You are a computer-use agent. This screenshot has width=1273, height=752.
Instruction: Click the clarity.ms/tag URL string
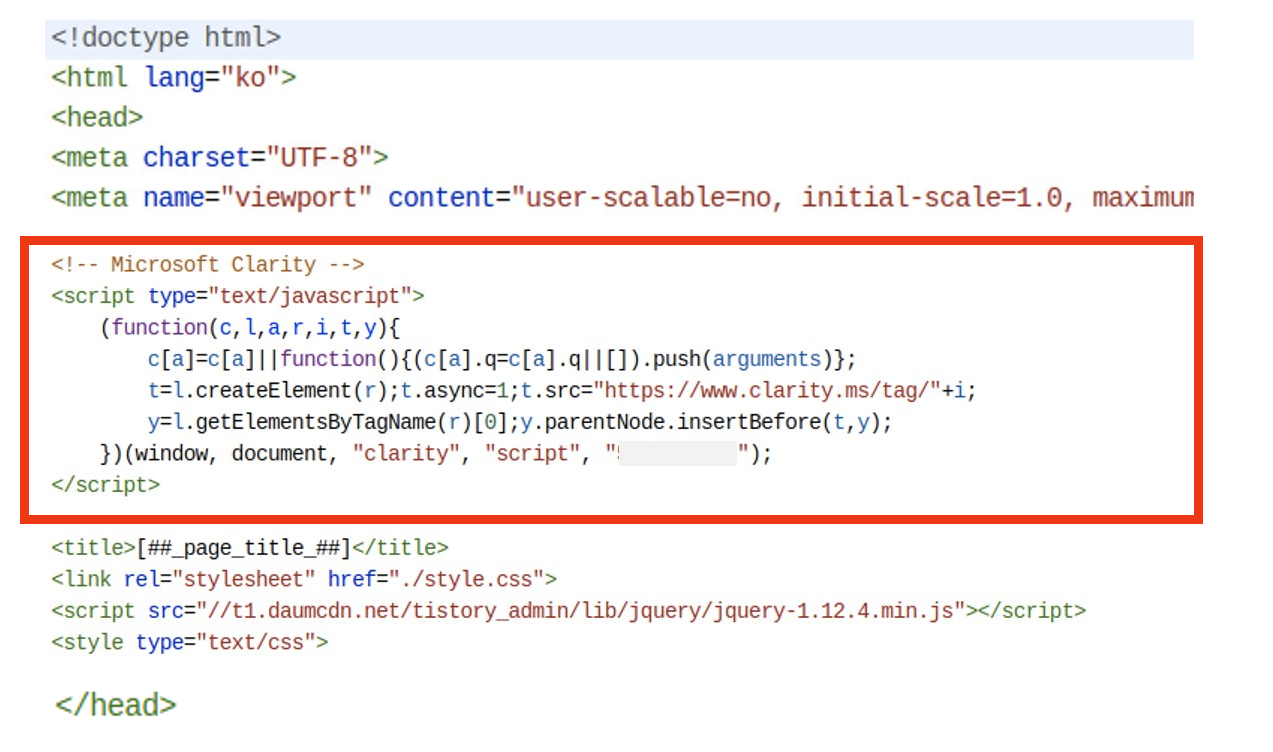(x=767, y=390)
